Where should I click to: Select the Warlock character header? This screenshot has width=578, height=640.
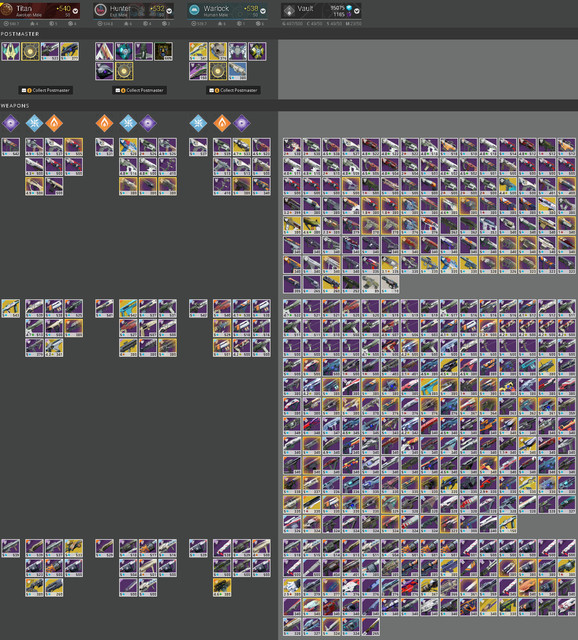tap(227, 11)
